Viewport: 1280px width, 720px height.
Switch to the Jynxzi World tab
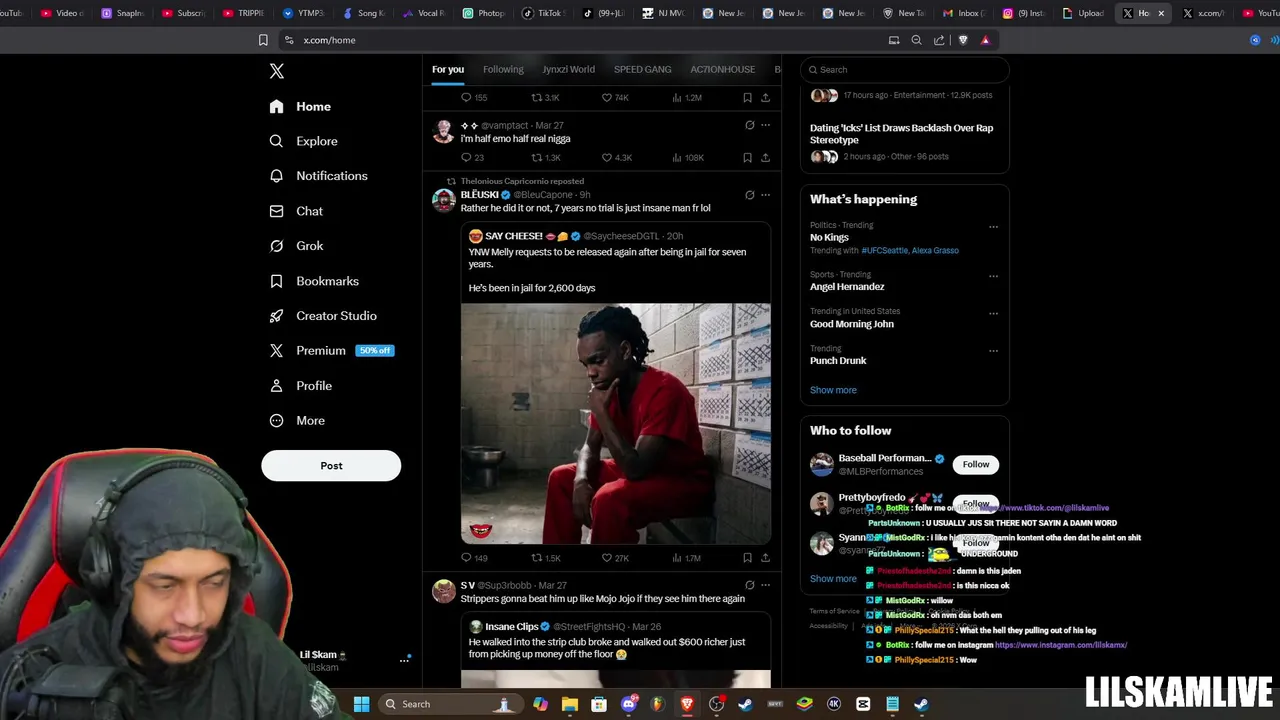pos(568,69)
